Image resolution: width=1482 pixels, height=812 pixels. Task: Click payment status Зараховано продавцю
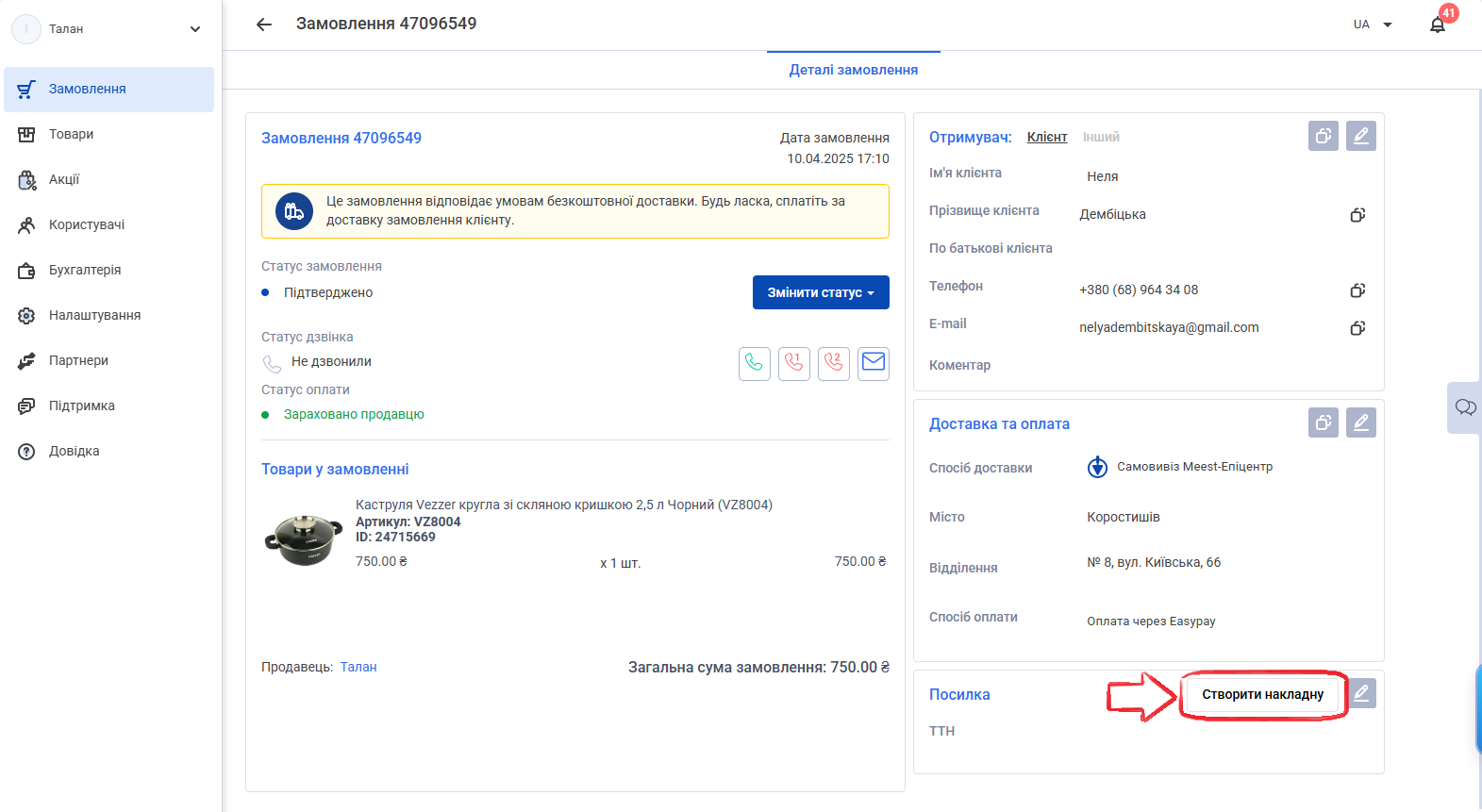coord(354,414)
